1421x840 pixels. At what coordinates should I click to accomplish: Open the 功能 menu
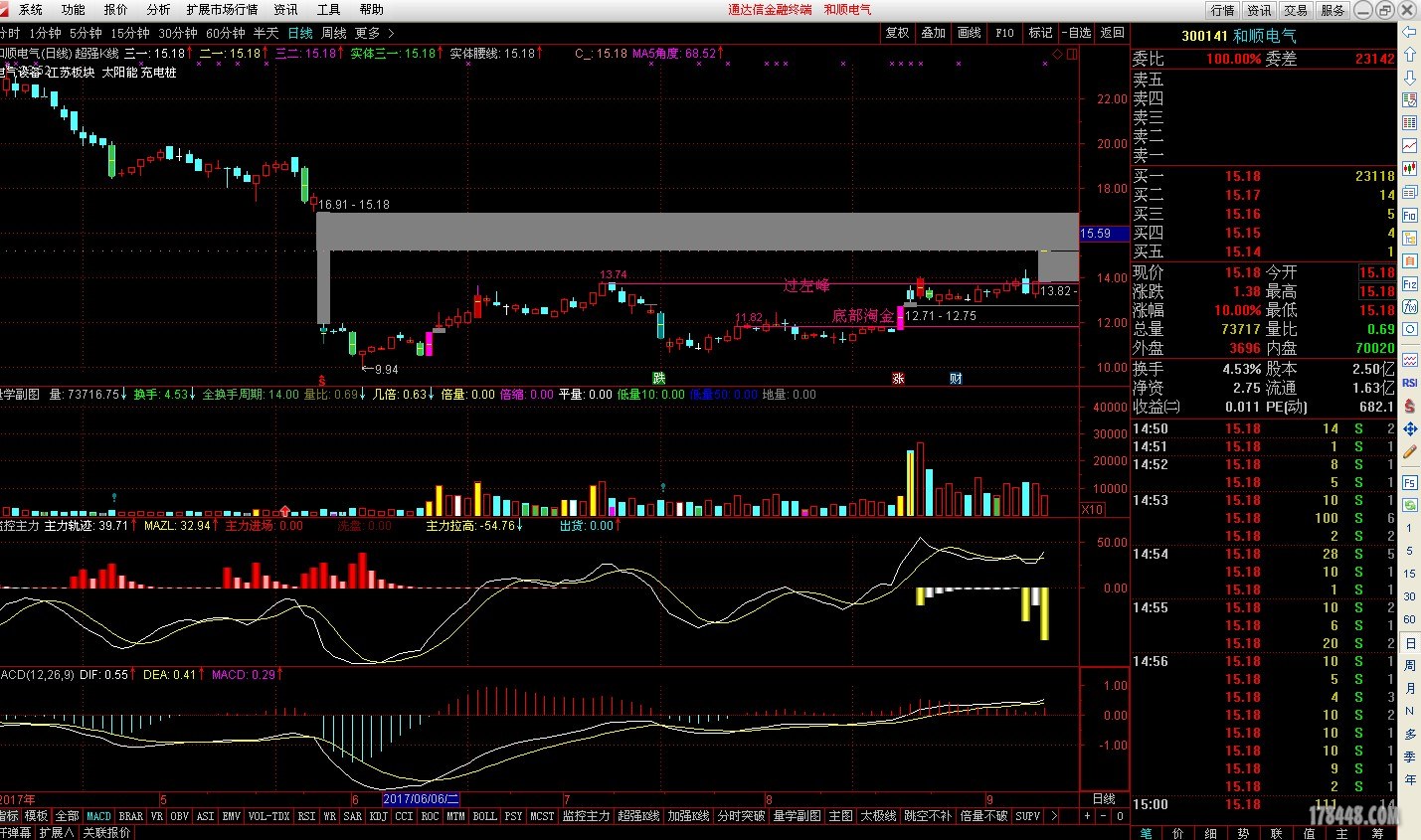click(73, 9)
